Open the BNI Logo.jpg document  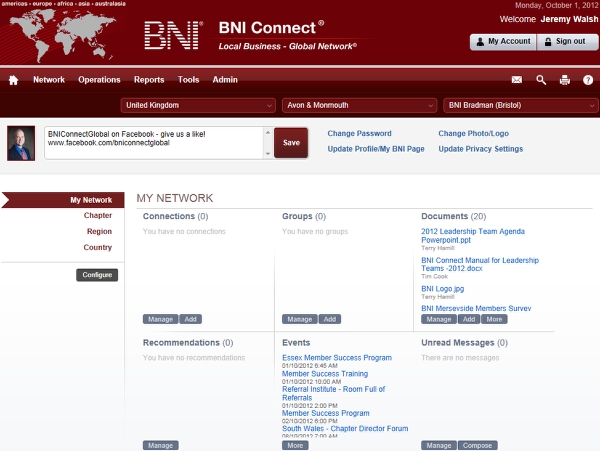point(443,289)
